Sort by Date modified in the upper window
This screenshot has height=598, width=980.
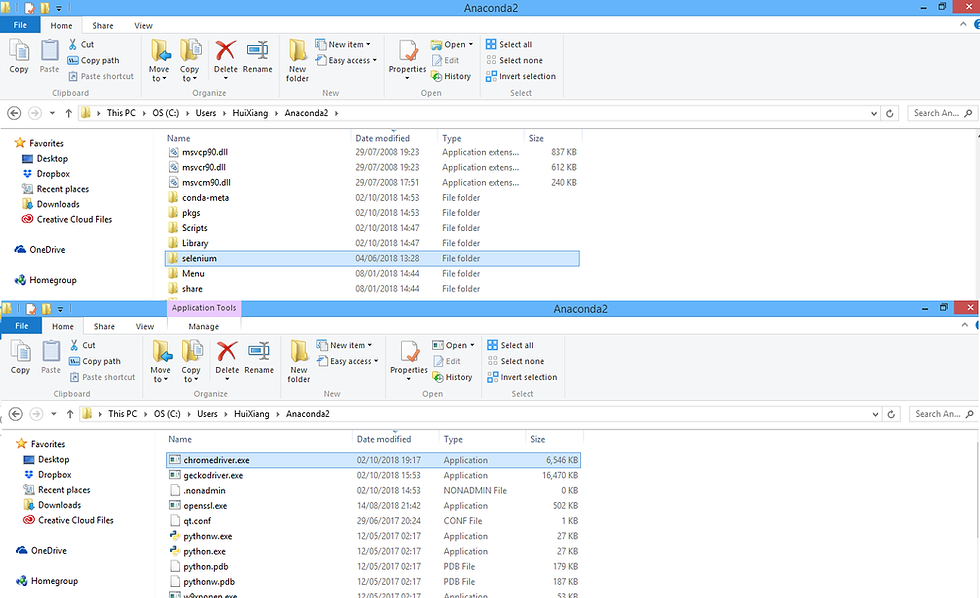coord(382,138)
